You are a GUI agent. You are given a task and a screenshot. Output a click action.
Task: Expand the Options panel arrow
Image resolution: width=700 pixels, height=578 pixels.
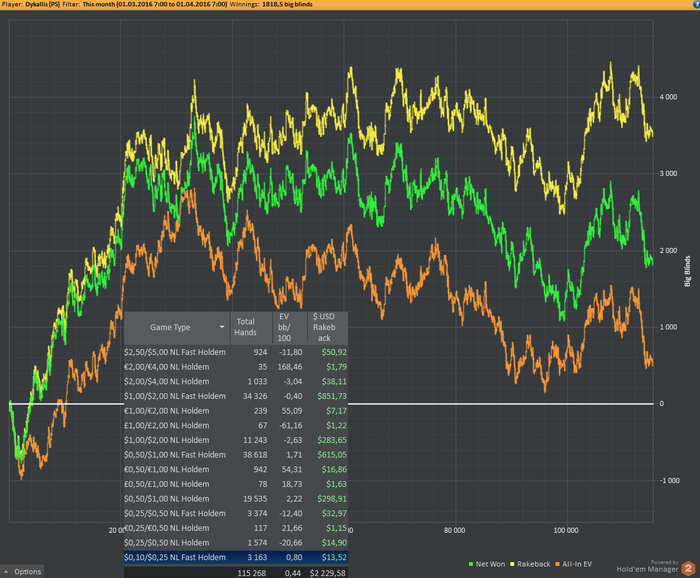pos(8,572)
